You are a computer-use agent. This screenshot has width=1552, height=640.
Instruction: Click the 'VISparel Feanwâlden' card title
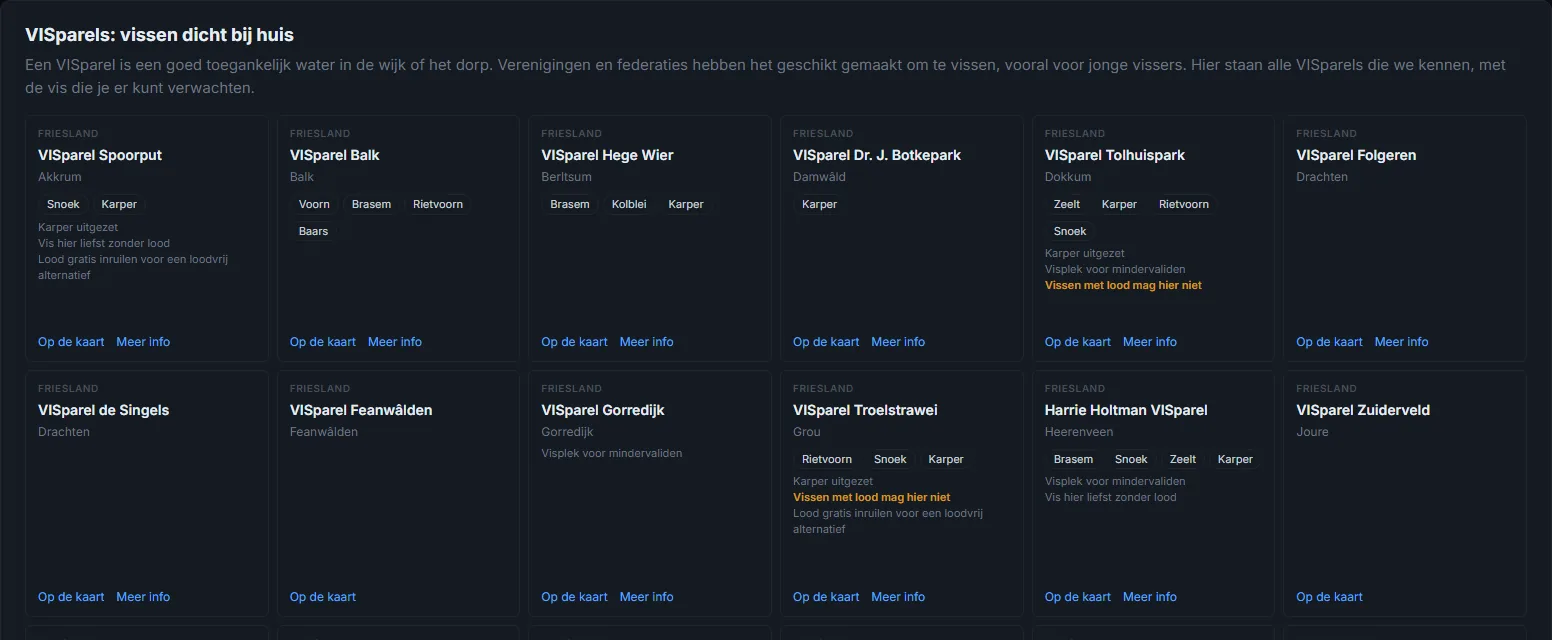click(361, 410)
